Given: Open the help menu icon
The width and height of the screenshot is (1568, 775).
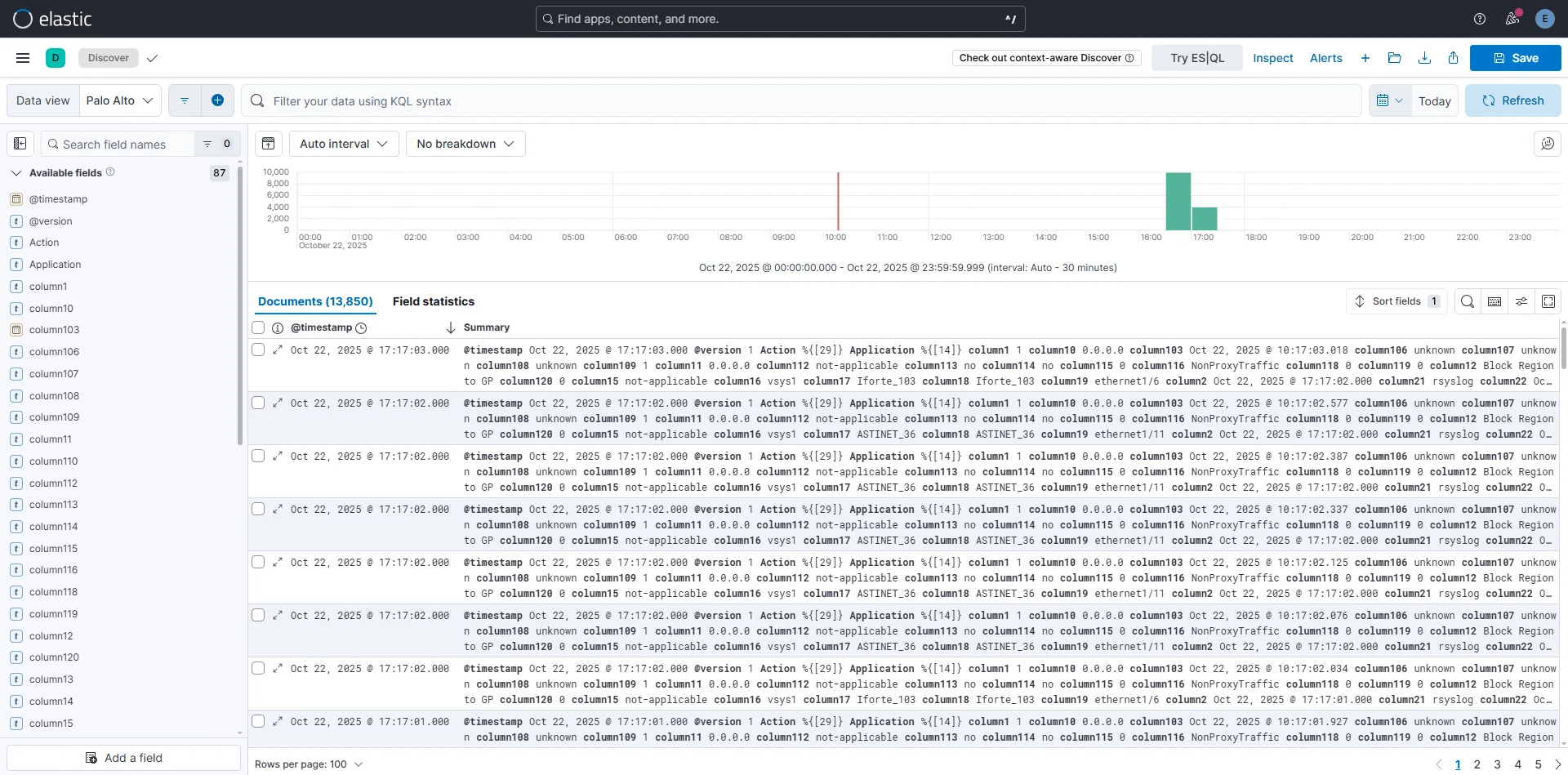Looking at the screenshot, I should coord(1480,19).
